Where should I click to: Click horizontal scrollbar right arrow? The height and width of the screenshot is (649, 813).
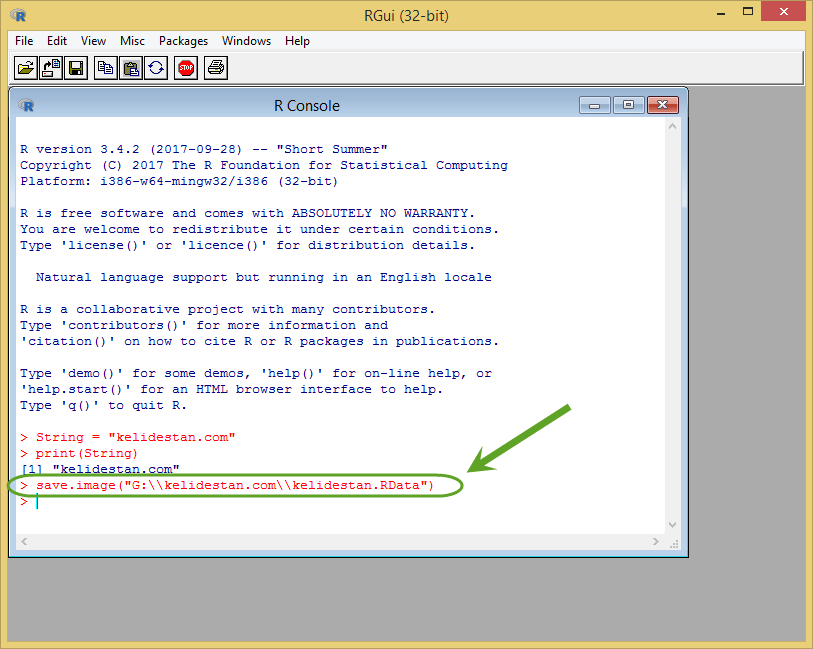point(656,542)
